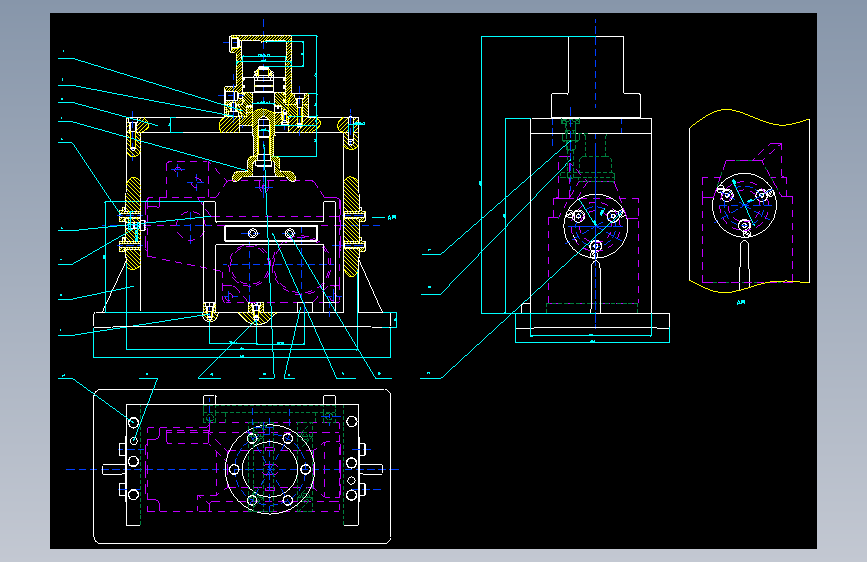Screen dimensions: 867x562
Task: Click the large flange circle in plan view
Action: click(270, 469)
